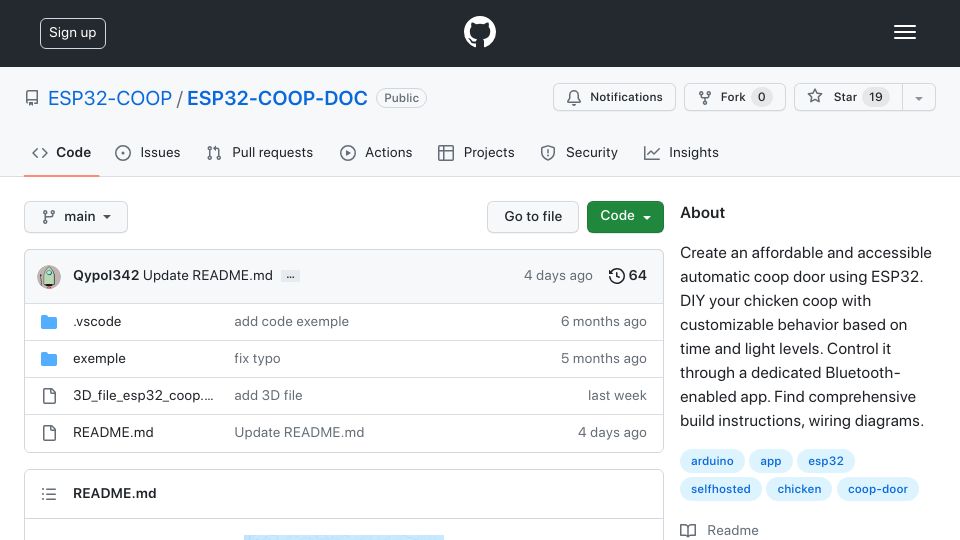960x540 pixels.
Task: Open the Readme link in About
Action: pos(719,530)
